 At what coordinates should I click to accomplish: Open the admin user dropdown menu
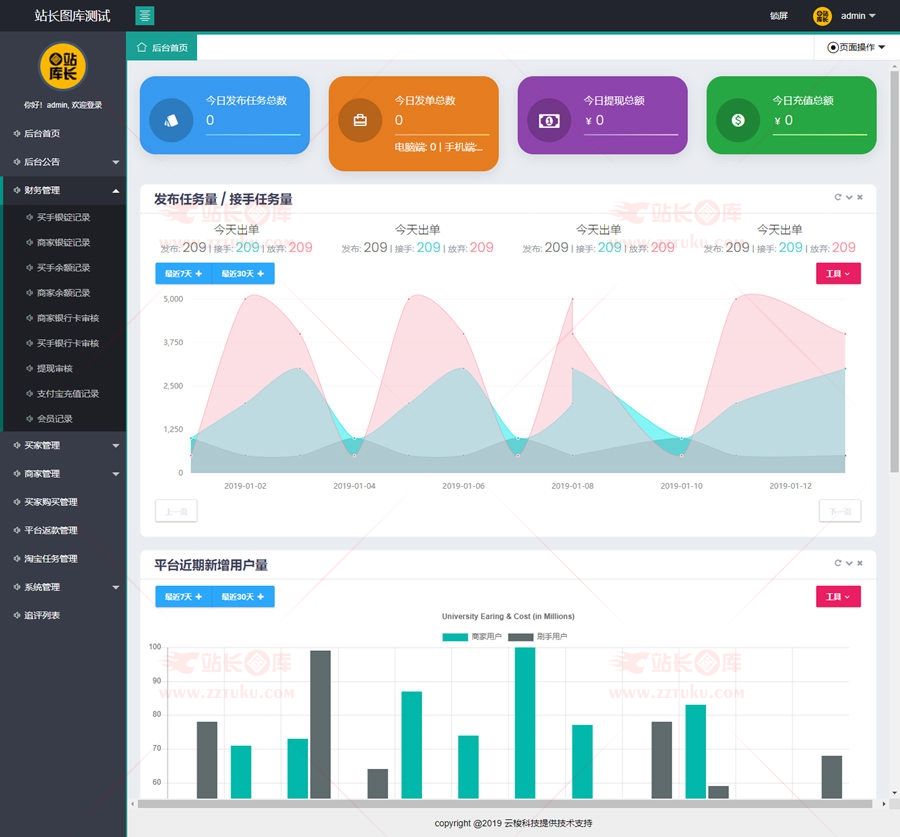pos(858,16)
